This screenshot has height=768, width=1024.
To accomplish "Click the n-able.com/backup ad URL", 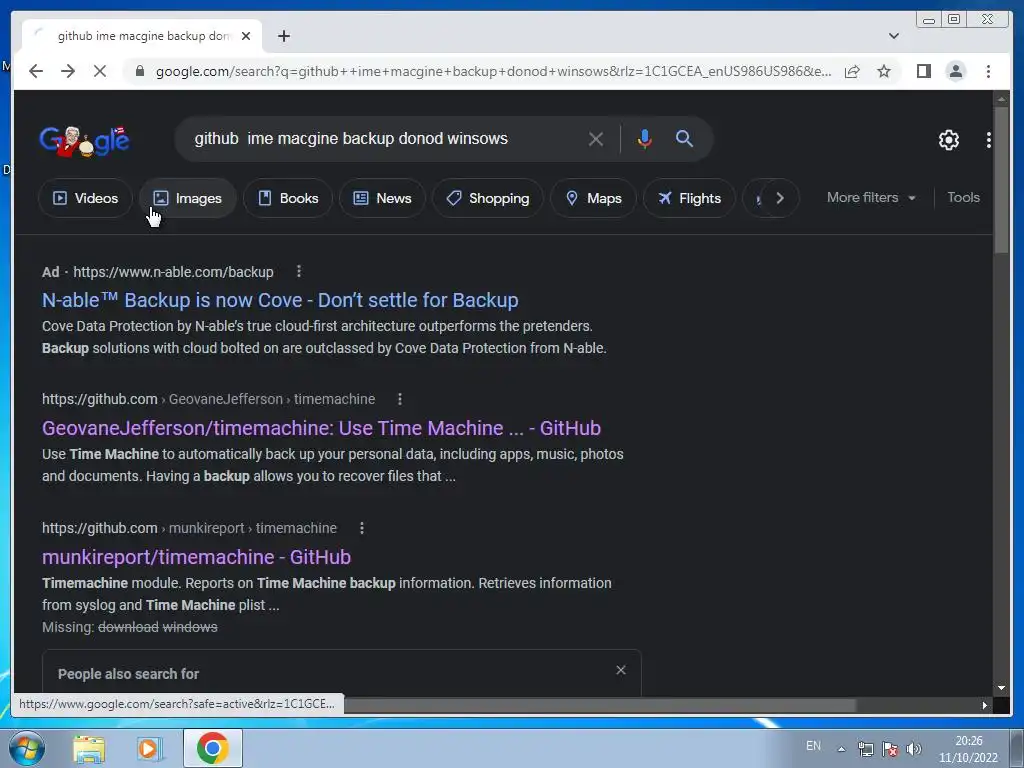I will pos(173,272).
